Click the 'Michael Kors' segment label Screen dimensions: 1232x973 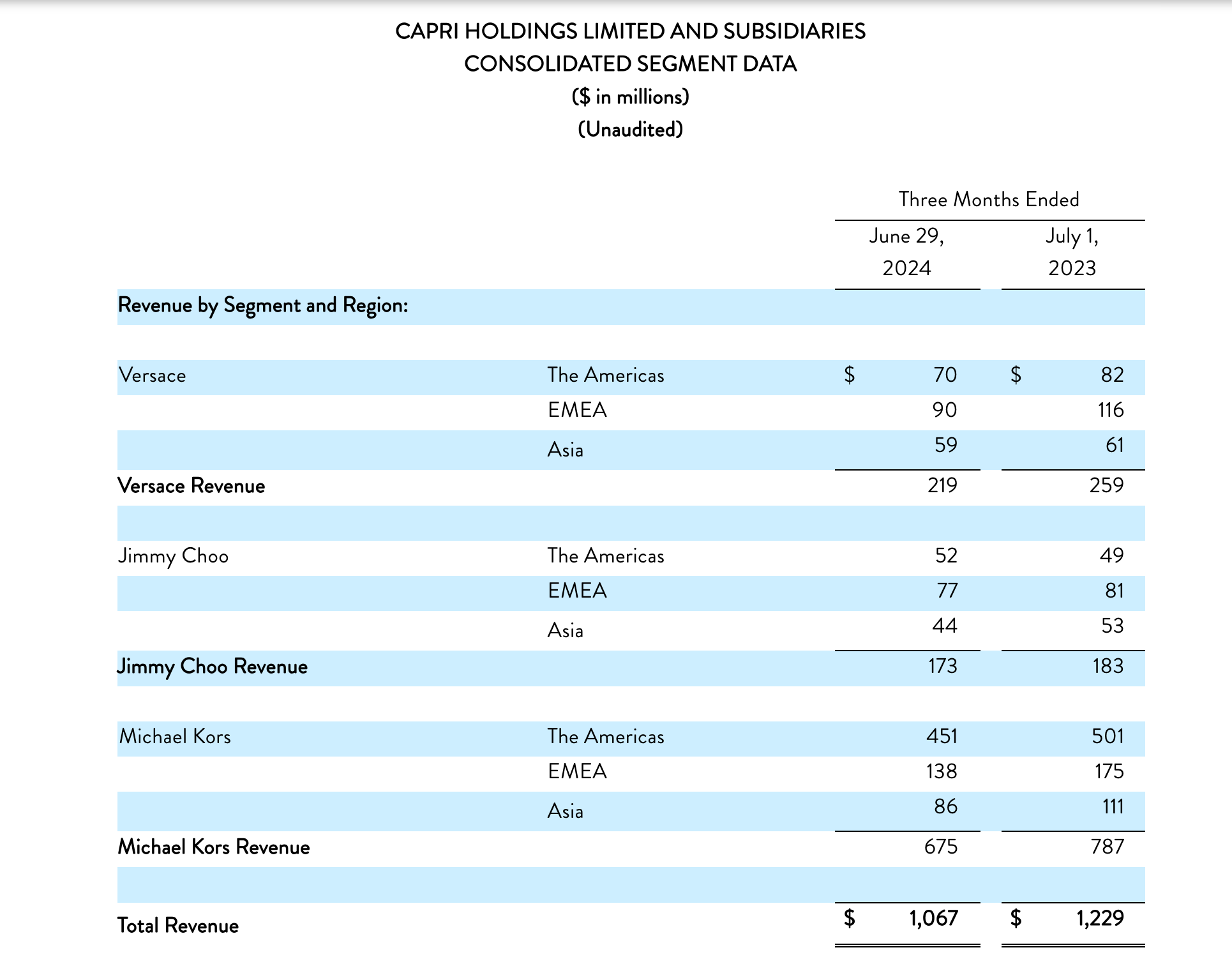click(x=175, y=737)
